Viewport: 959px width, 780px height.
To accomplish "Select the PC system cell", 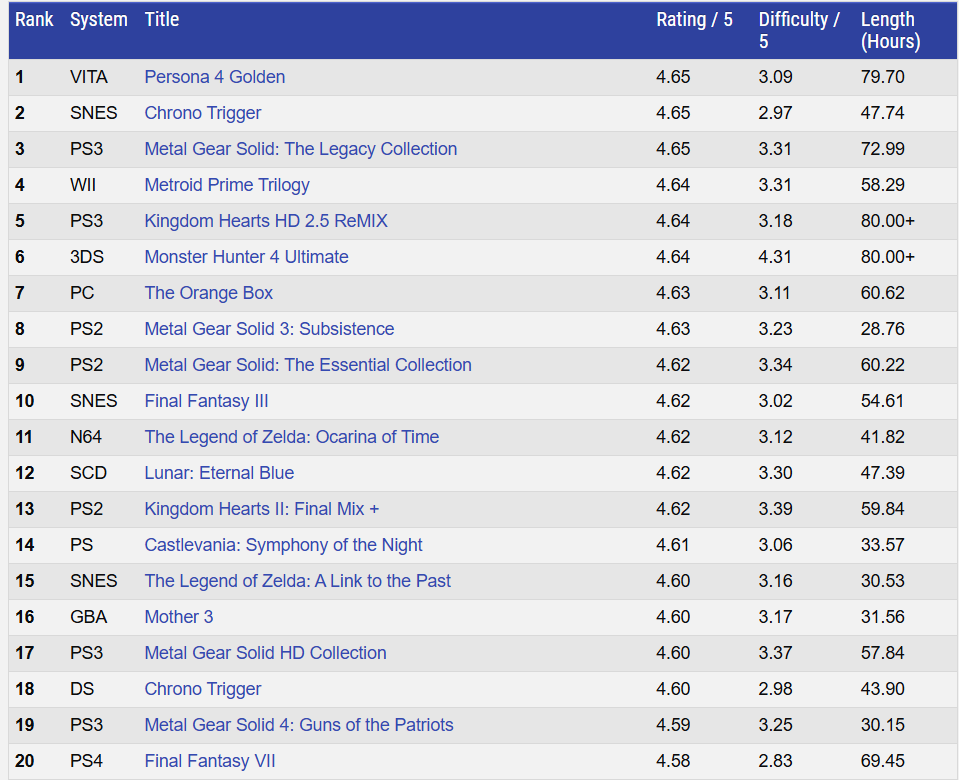I will tap(82, 293).
